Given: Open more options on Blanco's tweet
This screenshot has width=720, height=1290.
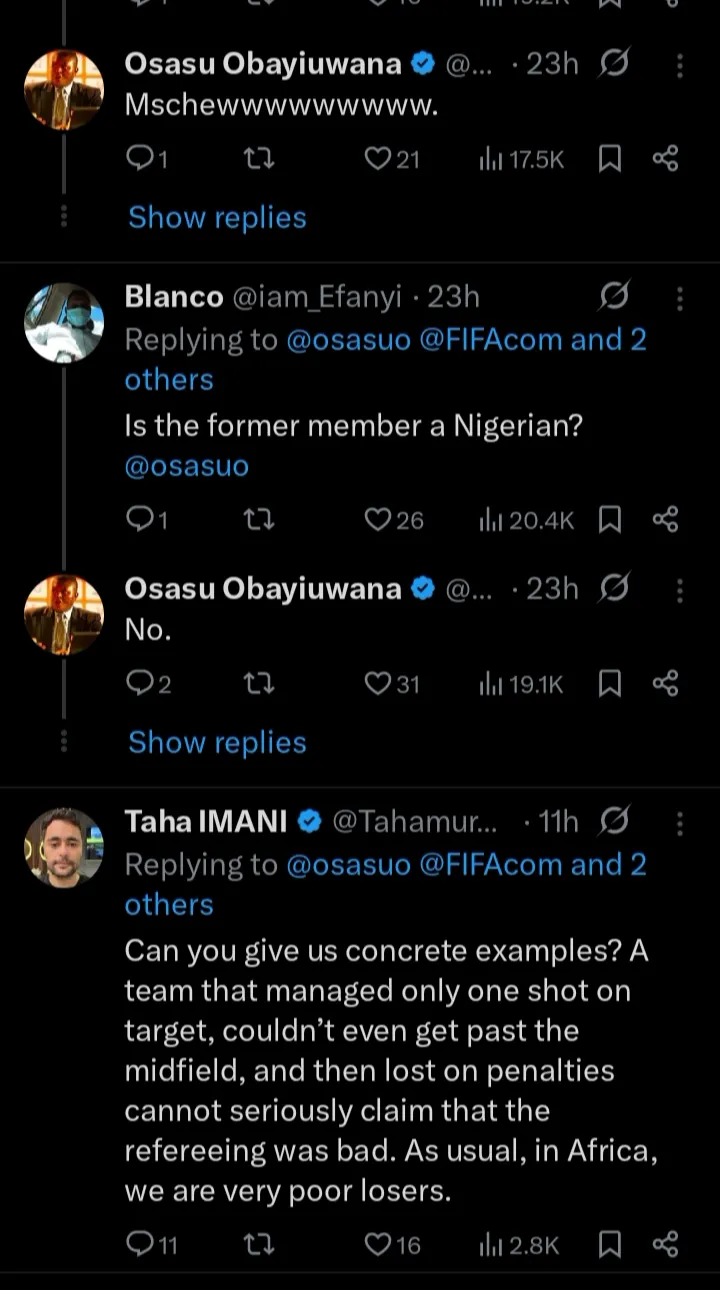Looking at the screenshot, I should (680, 298).
